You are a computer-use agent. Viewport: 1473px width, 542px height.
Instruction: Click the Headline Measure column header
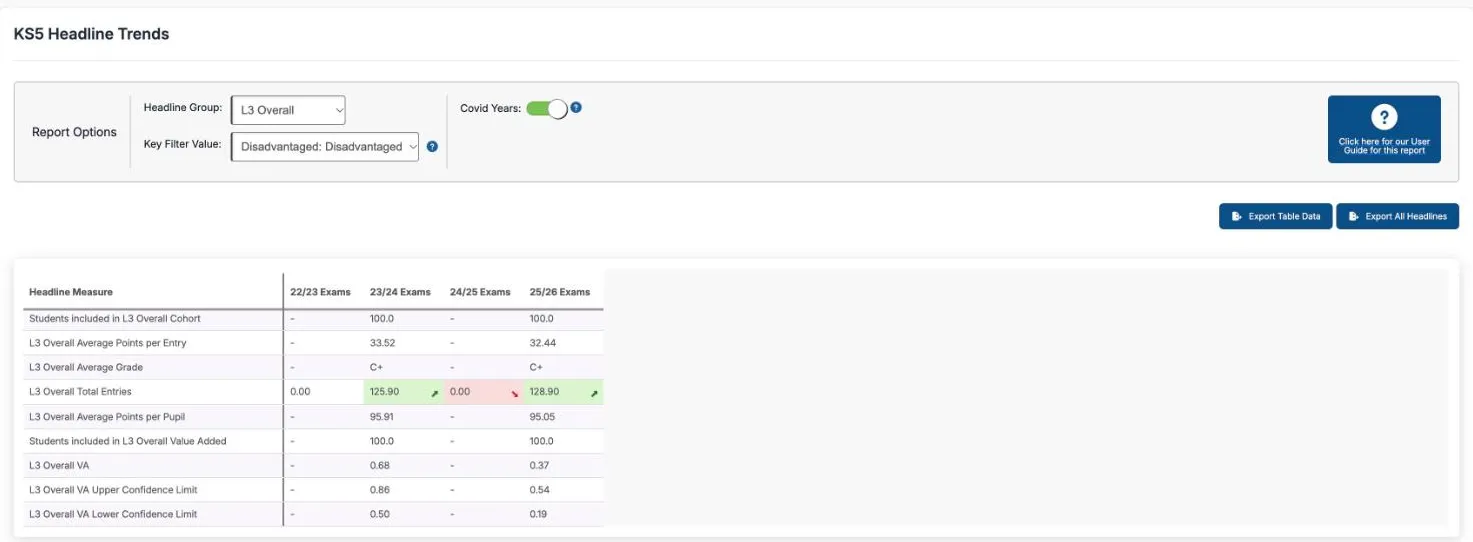tap(71, 292)
